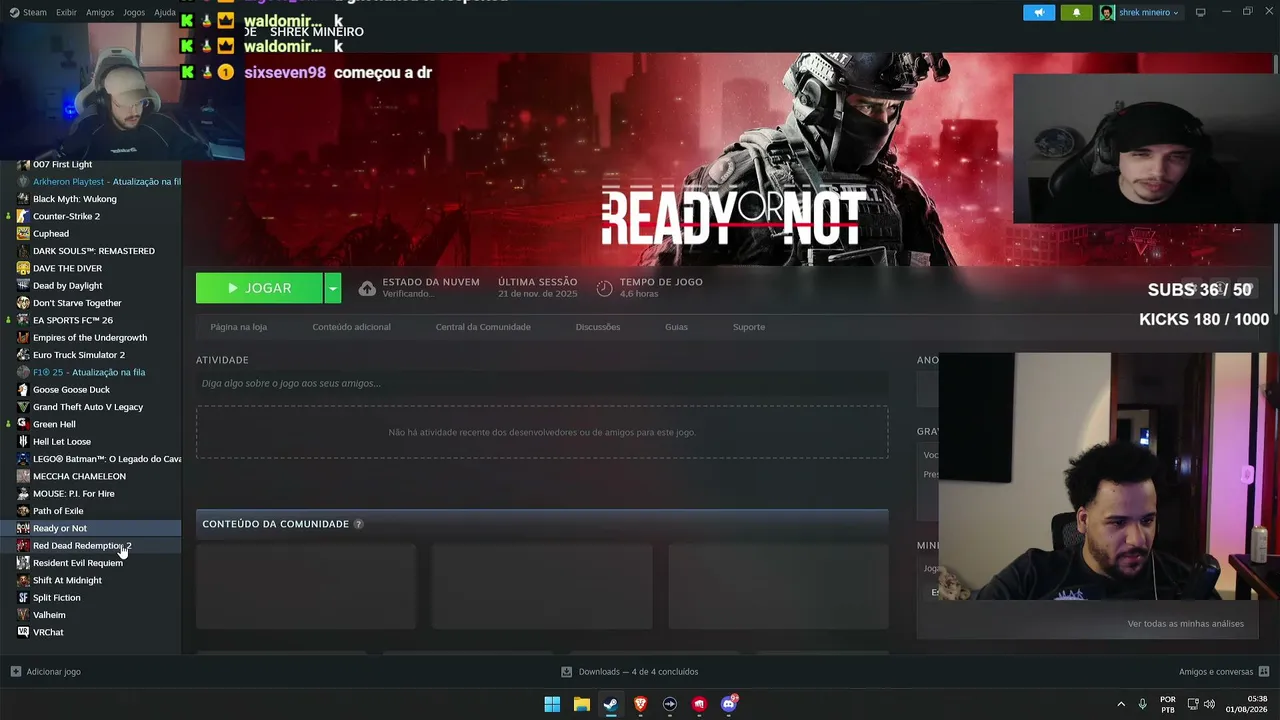The image size is (1280, 720).
Task: Open the Central da Comunidade tab
Action: [483, 327]
